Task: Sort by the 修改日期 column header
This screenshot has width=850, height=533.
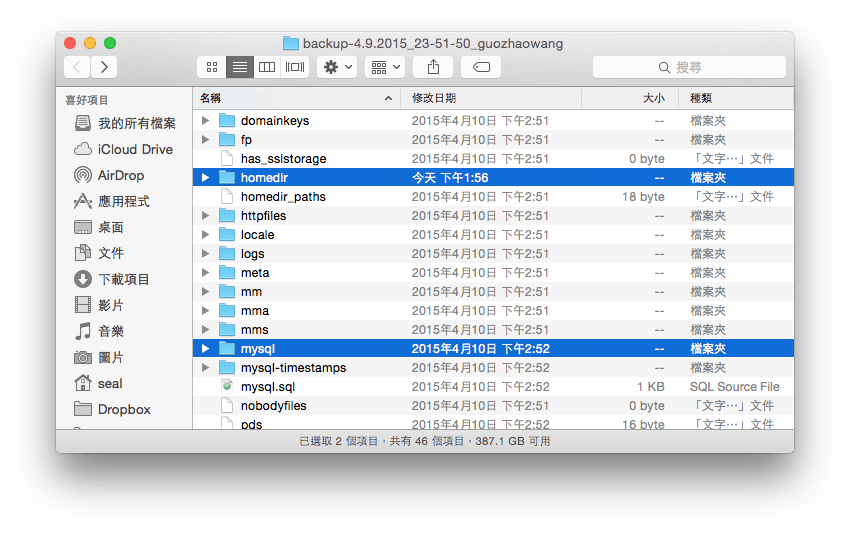Action: (491, 98)
